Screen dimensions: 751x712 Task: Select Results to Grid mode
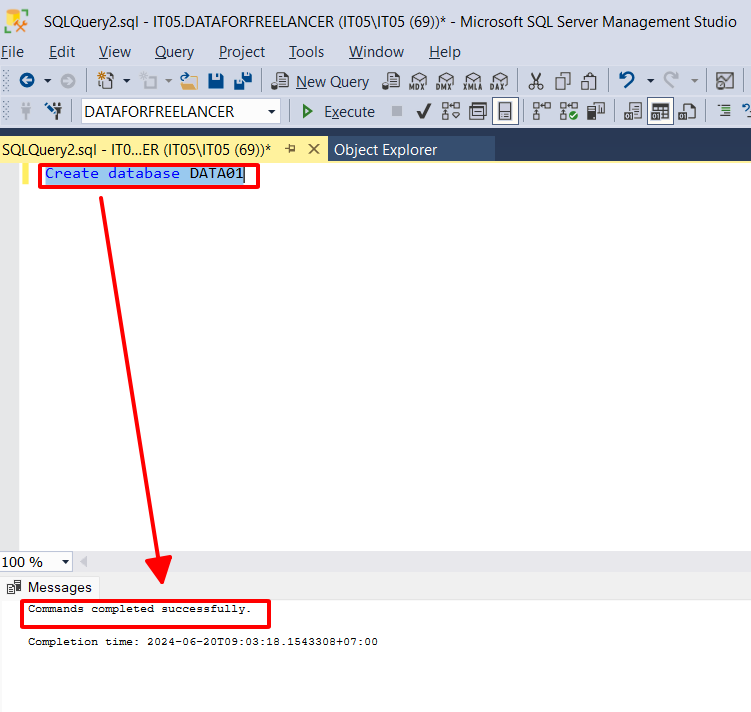click(x=660, y=111)
